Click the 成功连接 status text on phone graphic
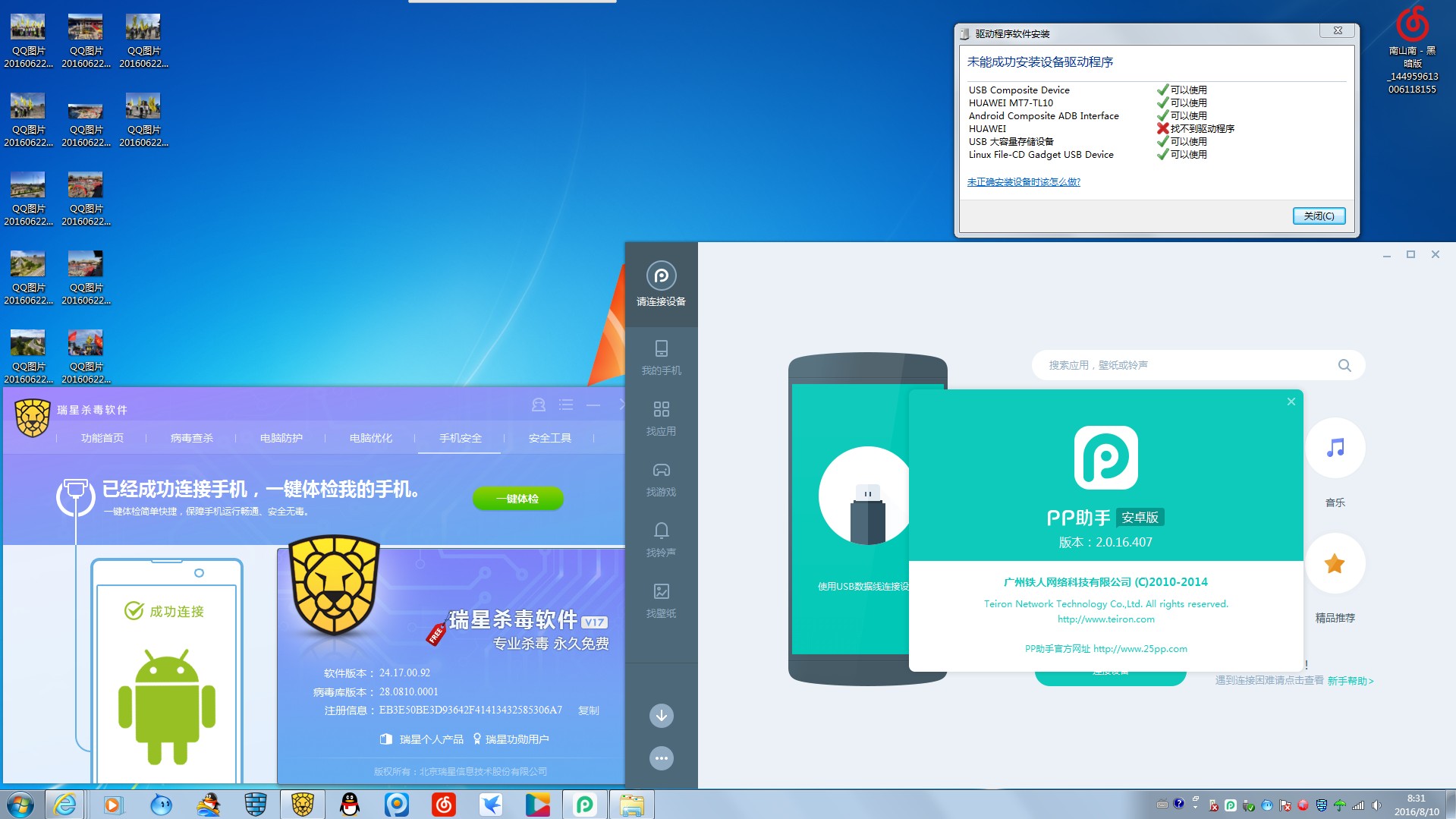Viewport: 1456px width, 819px height. (x=177, y=612)
